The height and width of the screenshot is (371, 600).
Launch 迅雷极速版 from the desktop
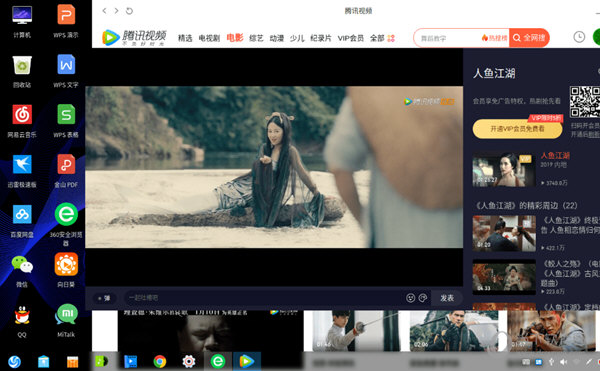(22, 171)
